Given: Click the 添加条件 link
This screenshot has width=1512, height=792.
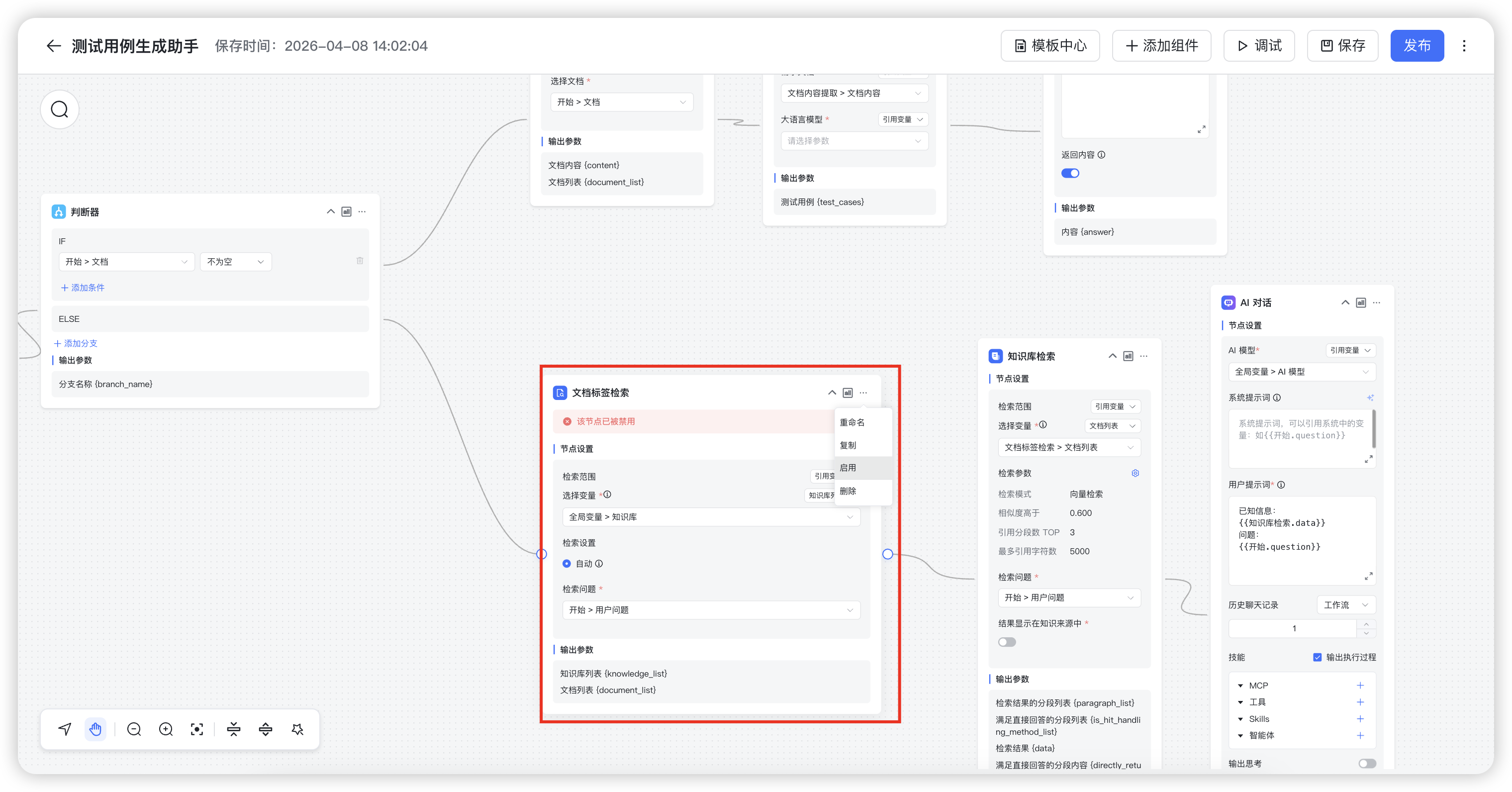Looking at the screenshot, I should [x=82, y=288].
